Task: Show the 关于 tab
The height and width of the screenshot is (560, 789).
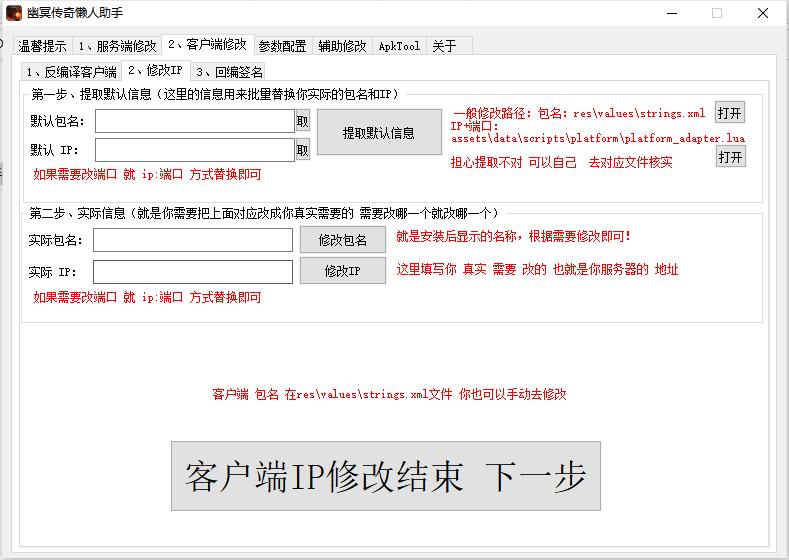Action: click(444, 46)
